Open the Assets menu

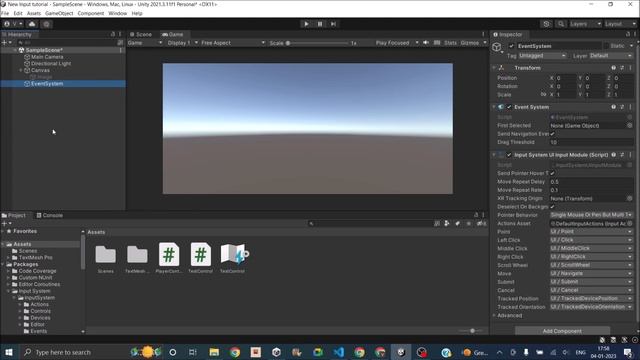(33, 13)
